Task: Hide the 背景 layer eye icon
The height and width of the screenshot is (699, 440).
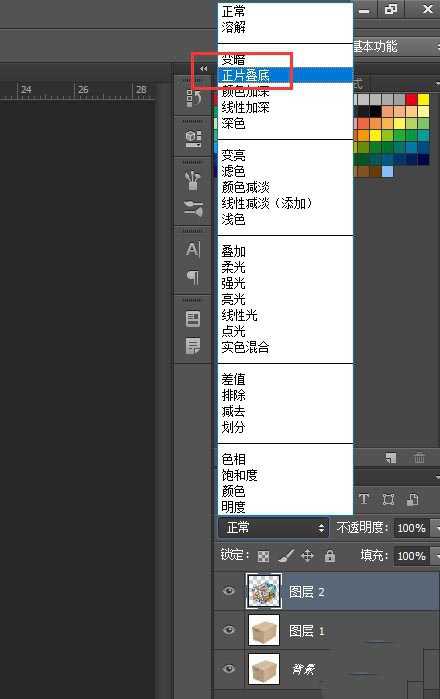Action: 229,669
